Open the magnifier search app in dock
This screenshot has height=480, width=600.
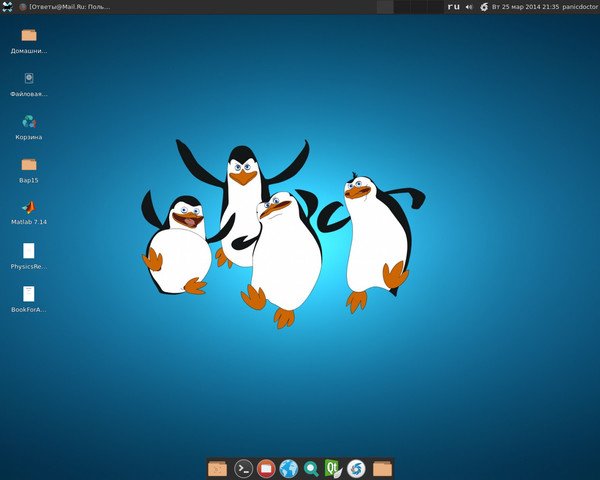click(x=312, y=468)
